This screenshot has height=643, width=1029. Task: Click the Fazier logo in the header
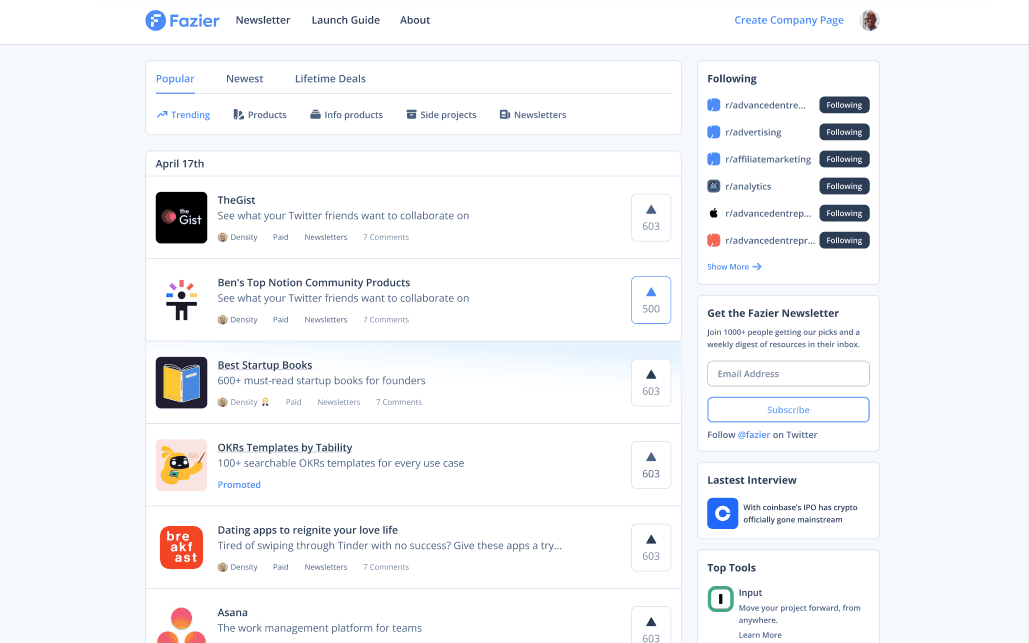tap(182, 20)
